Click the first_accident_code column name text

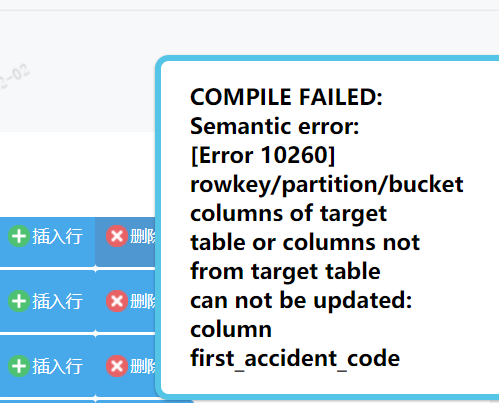(295, 359)
